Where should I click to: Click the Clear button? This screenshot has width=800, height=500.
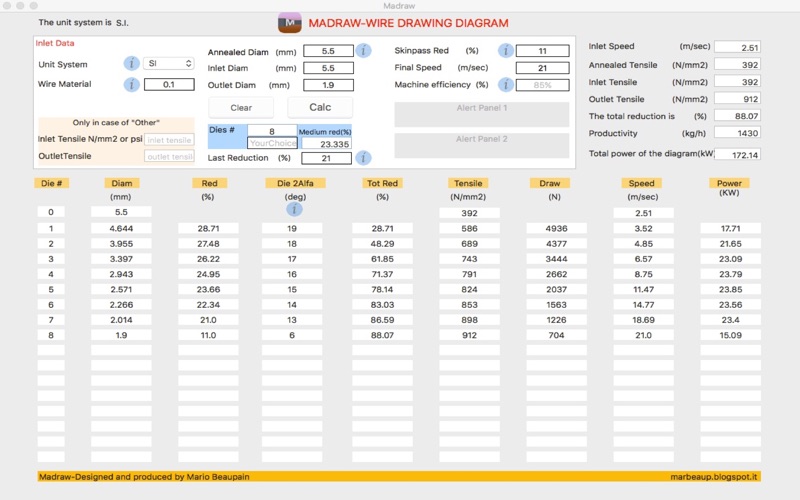pos(241,108)
